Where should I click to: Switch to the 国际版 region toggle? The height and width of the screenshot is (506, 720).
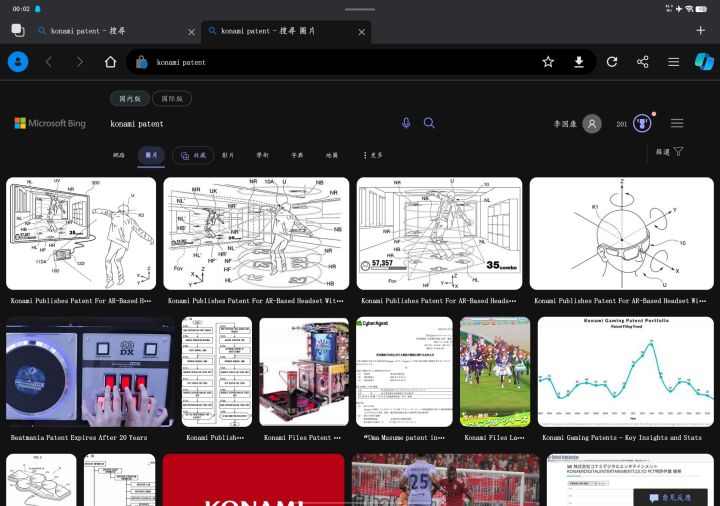coord(172,98)
